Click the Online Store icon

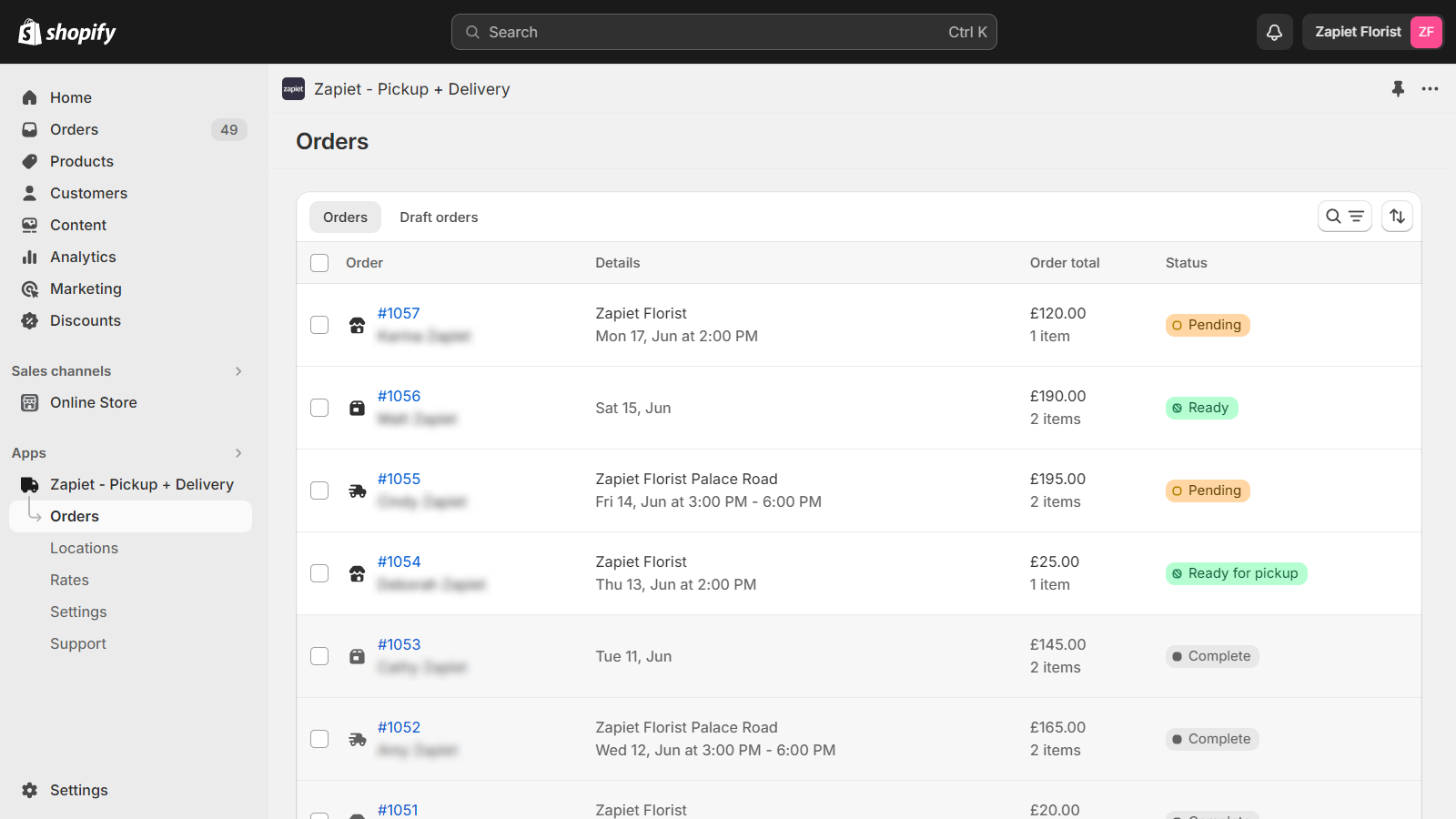tap(30, 402)
